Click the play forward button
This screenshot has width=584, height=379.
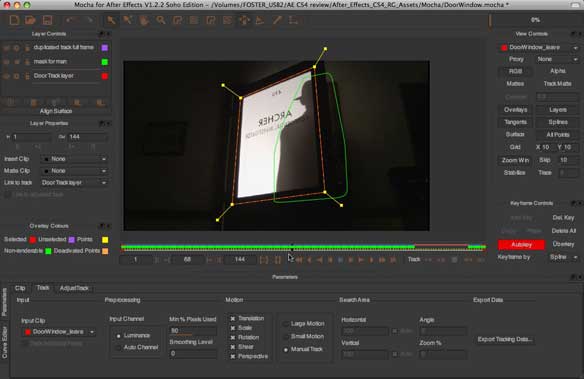[361, 260]
